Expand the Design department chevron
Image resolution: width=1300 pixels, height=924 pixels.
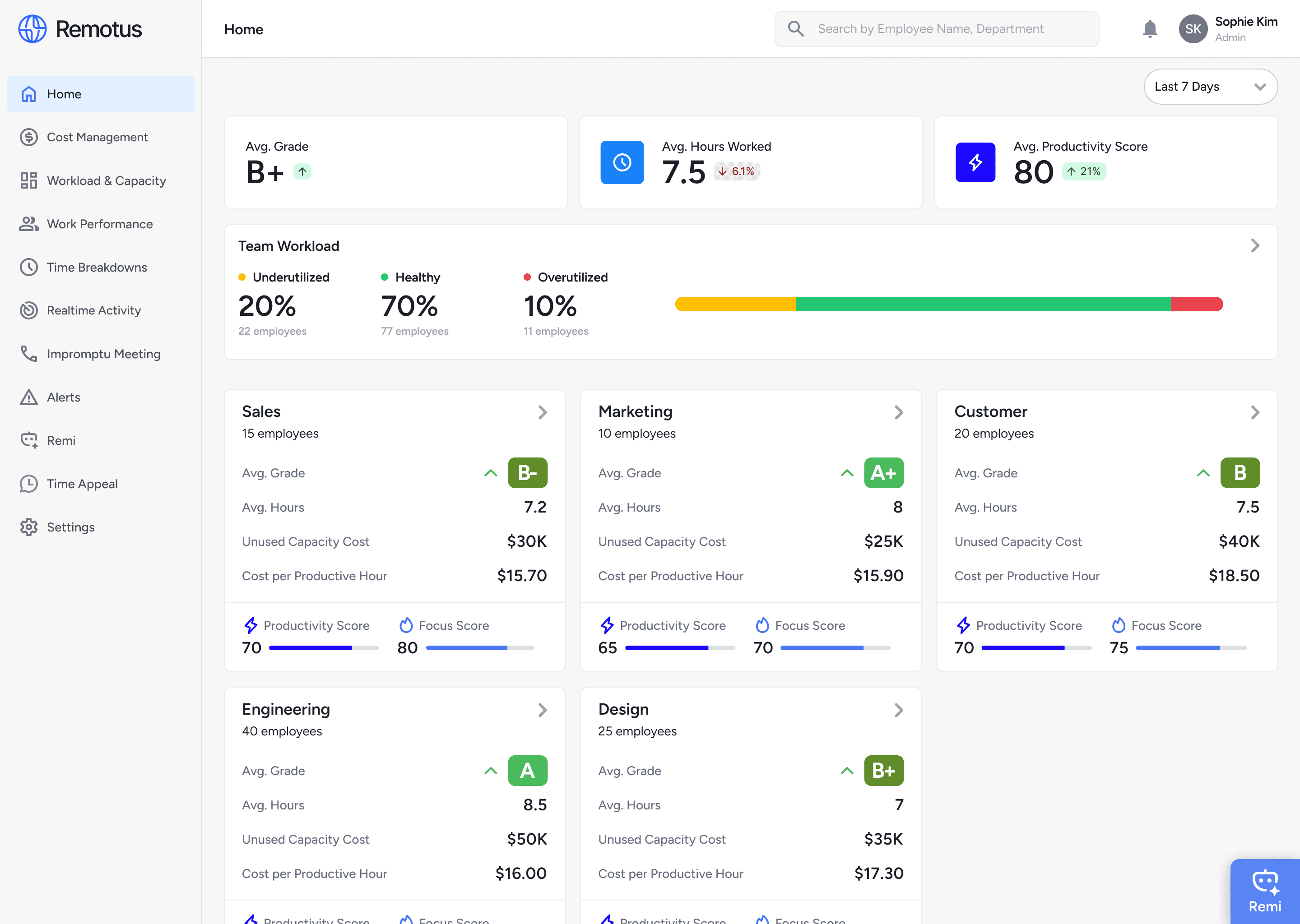899,710
